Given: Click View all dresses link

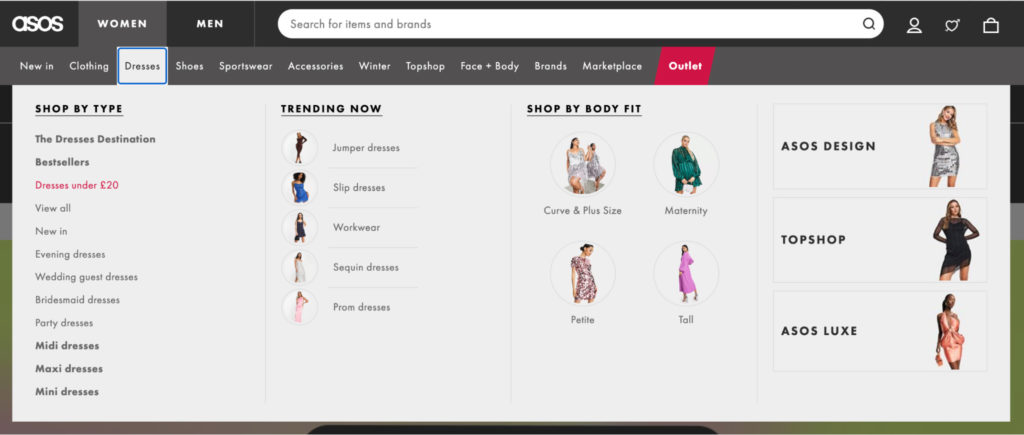Looking at the screenshot, I should (x=53, y=208).
